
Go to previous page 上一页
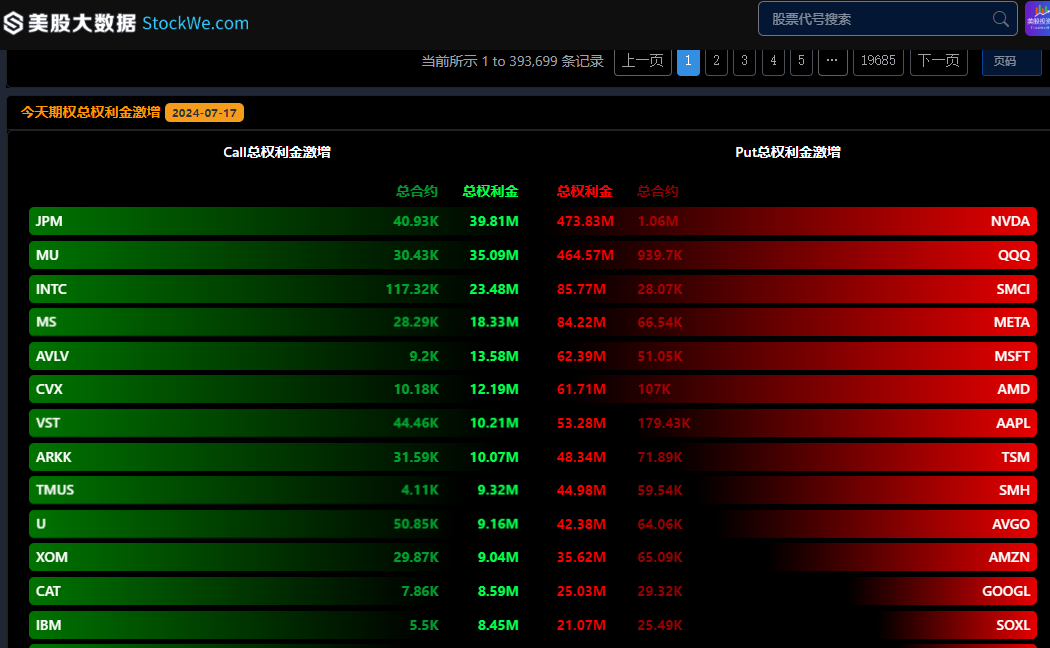tap(643, 61)
